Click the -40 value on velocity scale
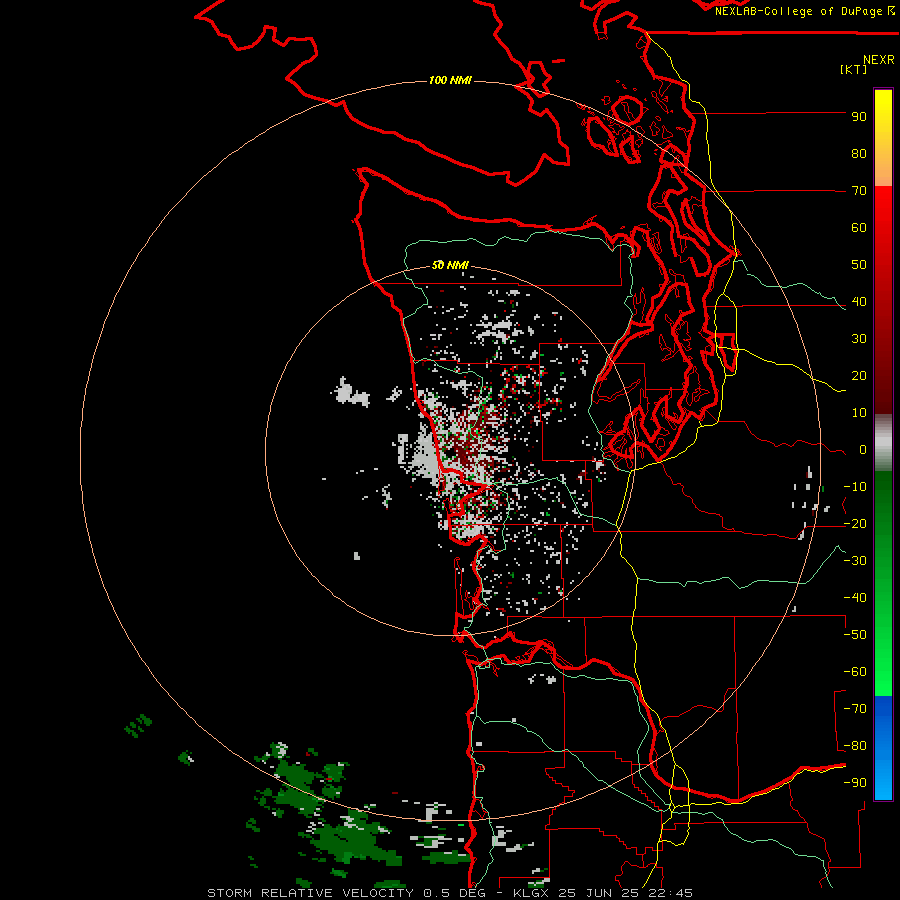The width and height of the screenshot is (900, 900). [x=855, y=598]
